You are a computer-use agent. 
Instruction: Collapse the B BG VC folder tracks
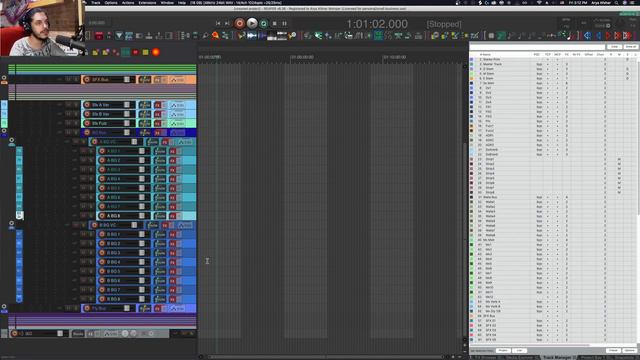click(x=11, y=223)
